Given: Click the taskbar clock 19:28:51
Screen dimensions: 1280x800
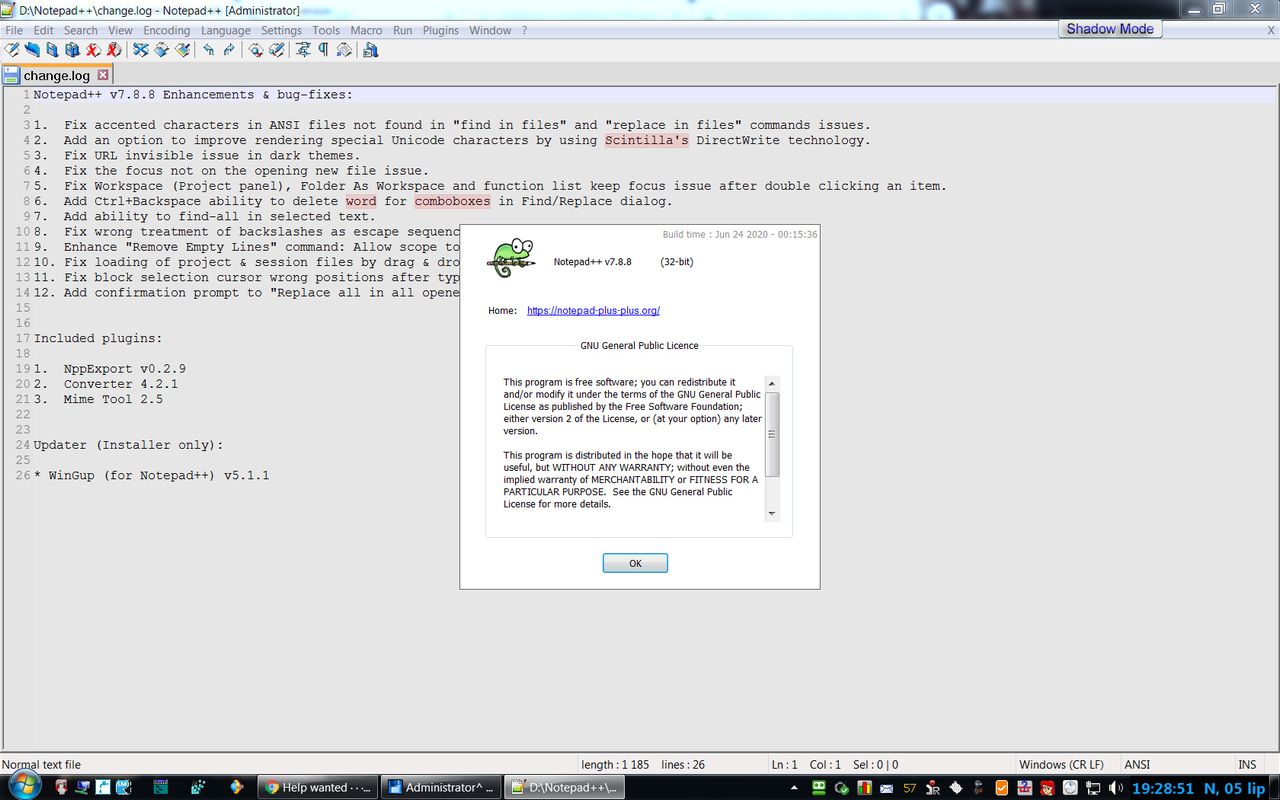Looking at the screenshot, I should coord(1162,788).
